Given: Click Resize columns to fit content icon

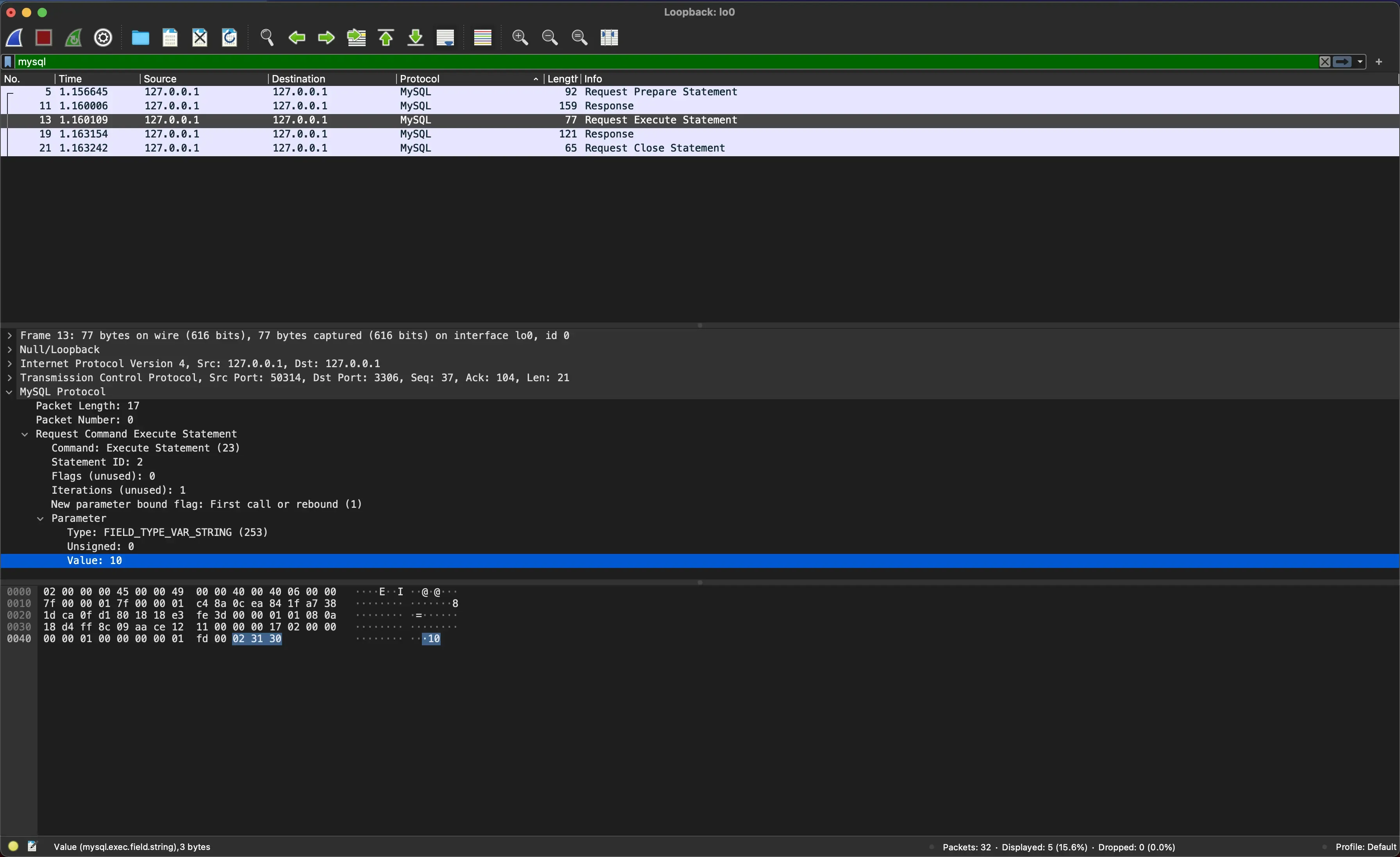Looking at the screenshot, I should click(x=609, y=37).
